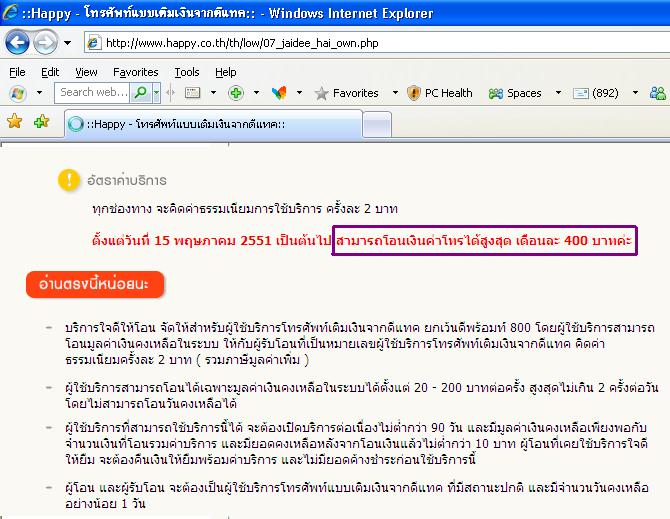The width and height of the screenshot is (670, 519).
Task: Click the paragraph beginning ผู้โอน และผู้รับโอน
Action: 357,496
